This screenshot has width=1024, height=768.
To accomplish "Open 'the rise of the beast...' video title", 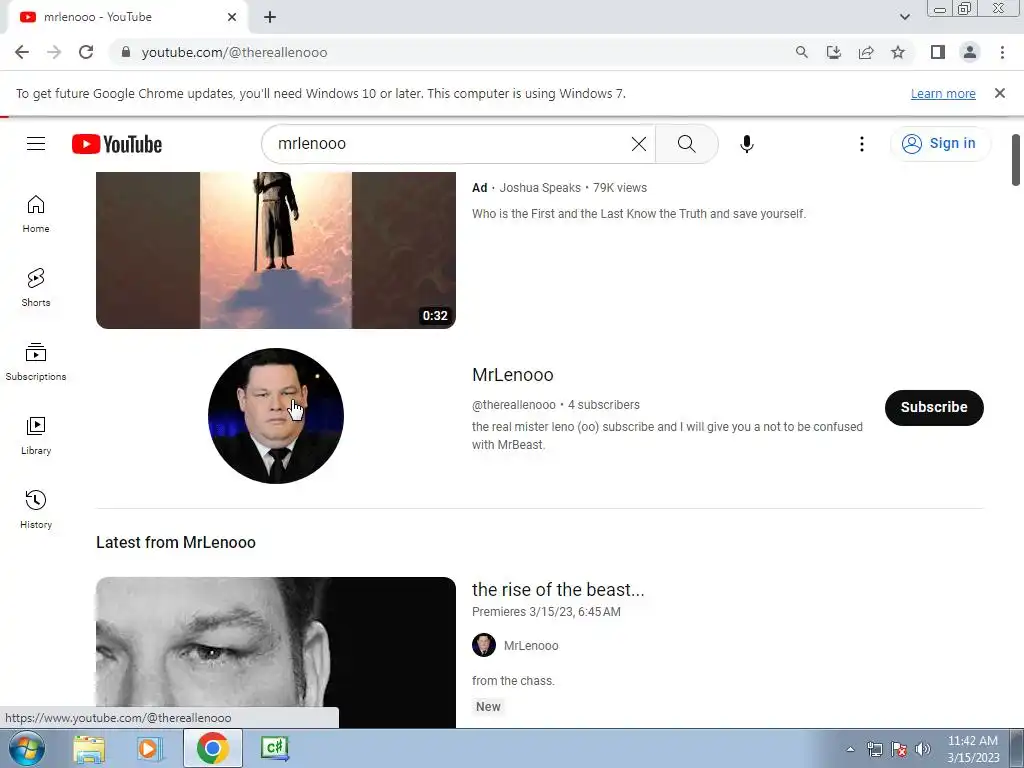I will (x=558, y=590).
